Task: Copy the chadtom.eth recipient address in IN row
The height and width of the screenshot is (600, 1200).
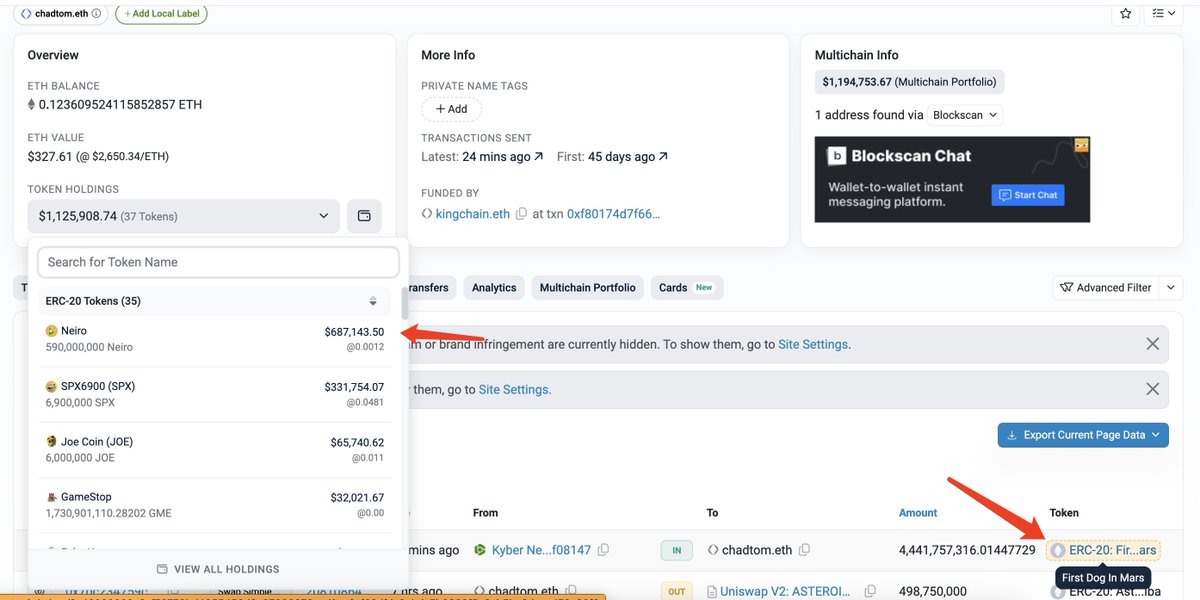Action: (x=804, y=550)
